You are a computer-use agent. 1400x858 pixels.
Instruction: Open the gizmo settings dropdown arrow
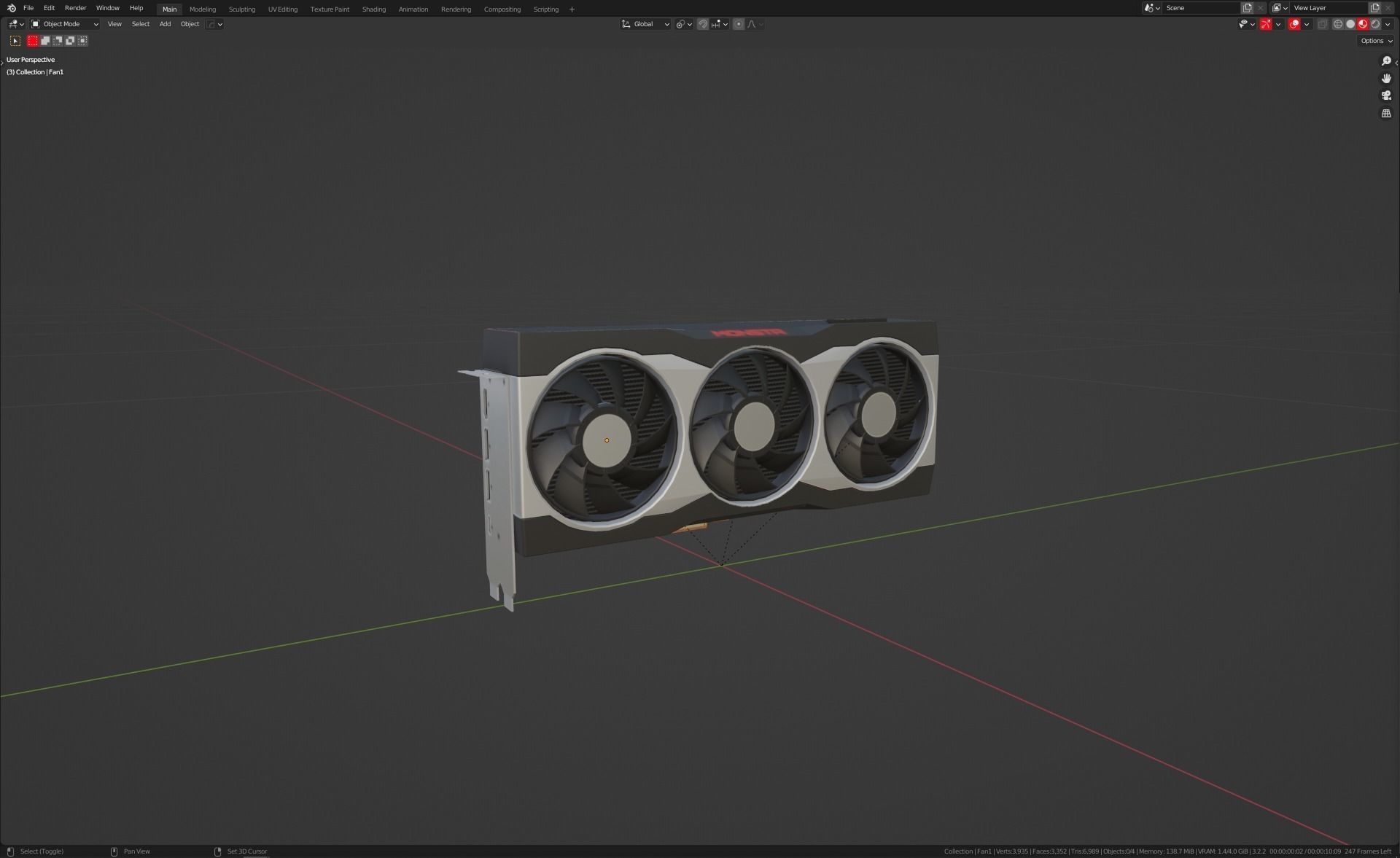(x=1278, y=24)
